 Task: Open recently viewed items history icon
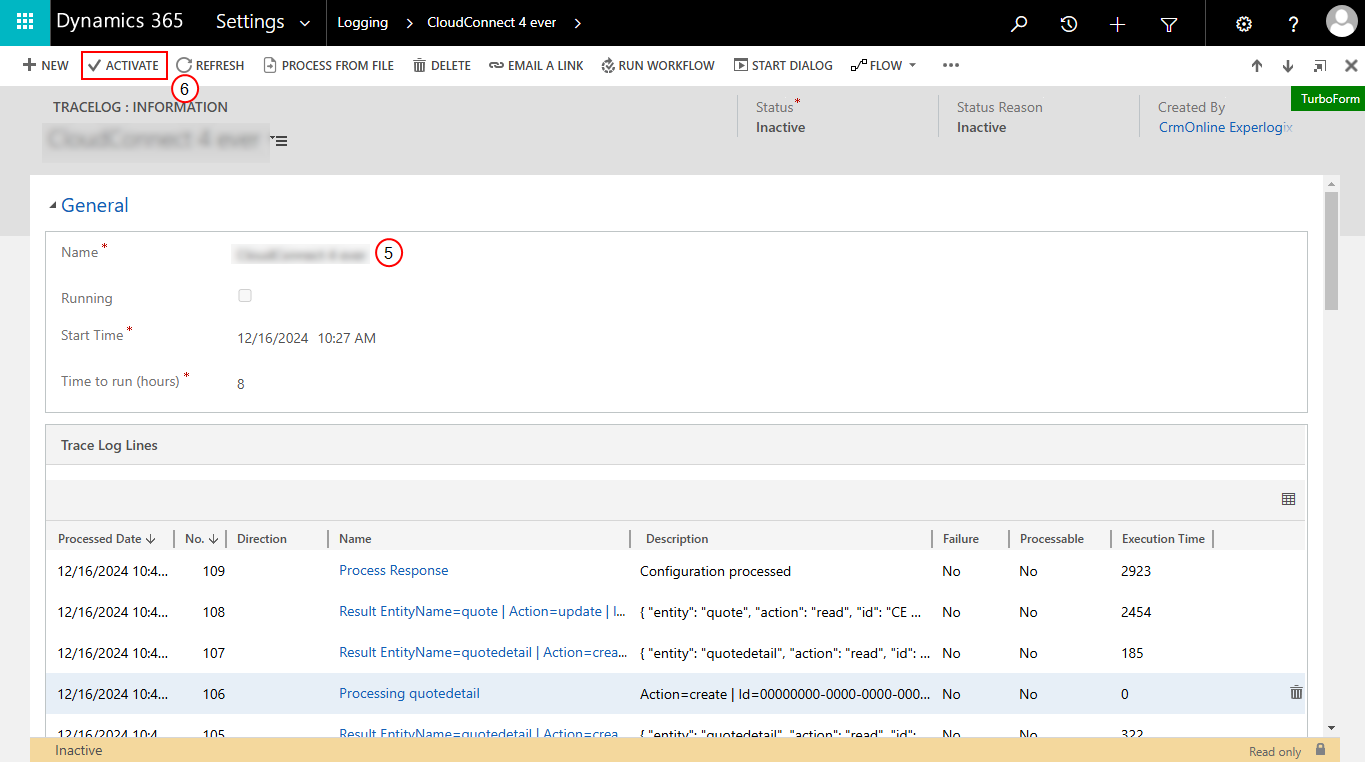pyautogui.click(x=1069, y=23)
